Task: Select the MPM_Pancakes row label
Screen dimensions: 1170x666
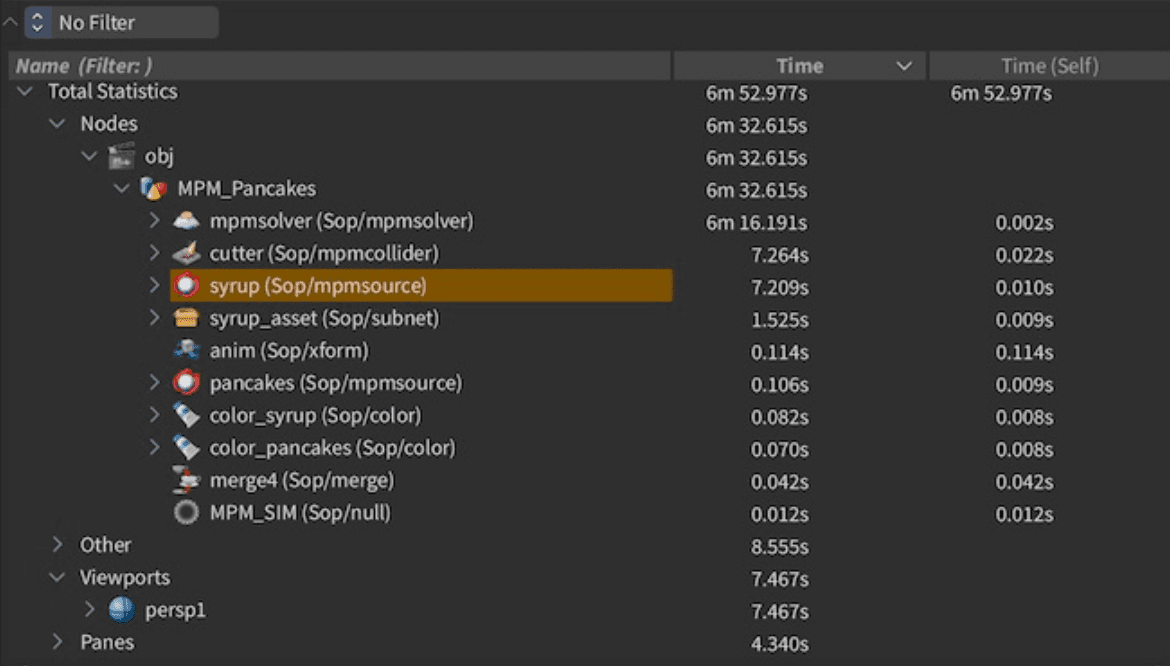Action: 246,189
